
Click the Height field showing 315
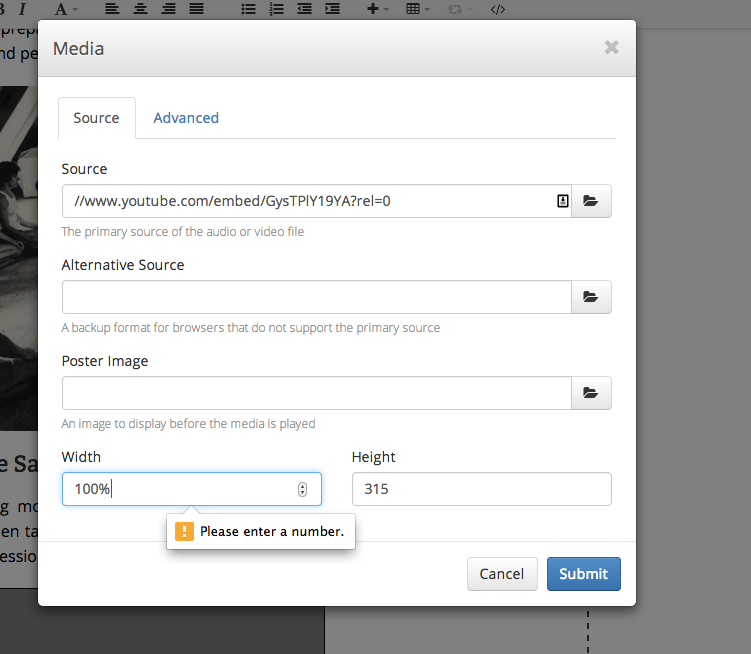click(481, 490)
